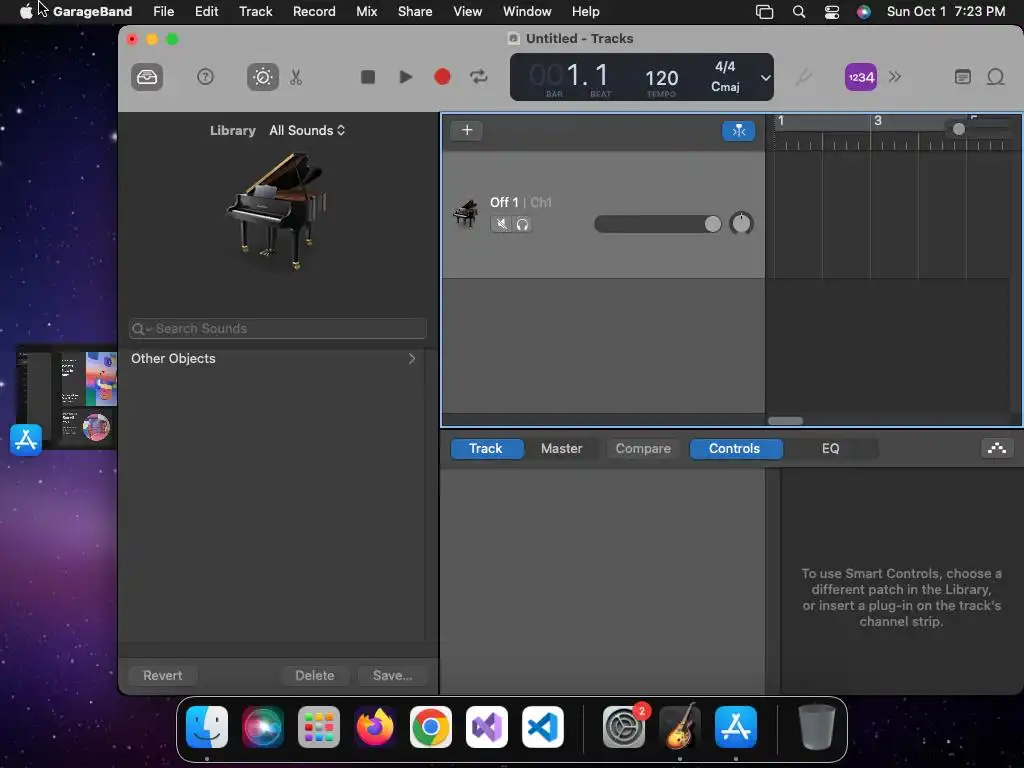Open the All Sounds popup menu
Viewport: 1024px width, 768px height.
[307, 130]
